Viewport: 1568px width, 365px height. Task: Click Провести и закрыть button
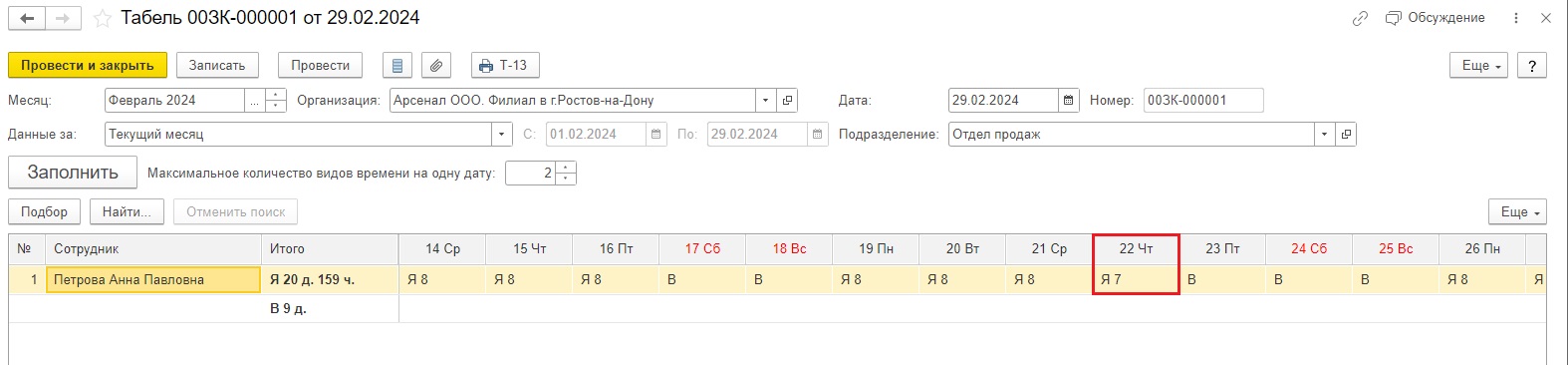point(88,66)
